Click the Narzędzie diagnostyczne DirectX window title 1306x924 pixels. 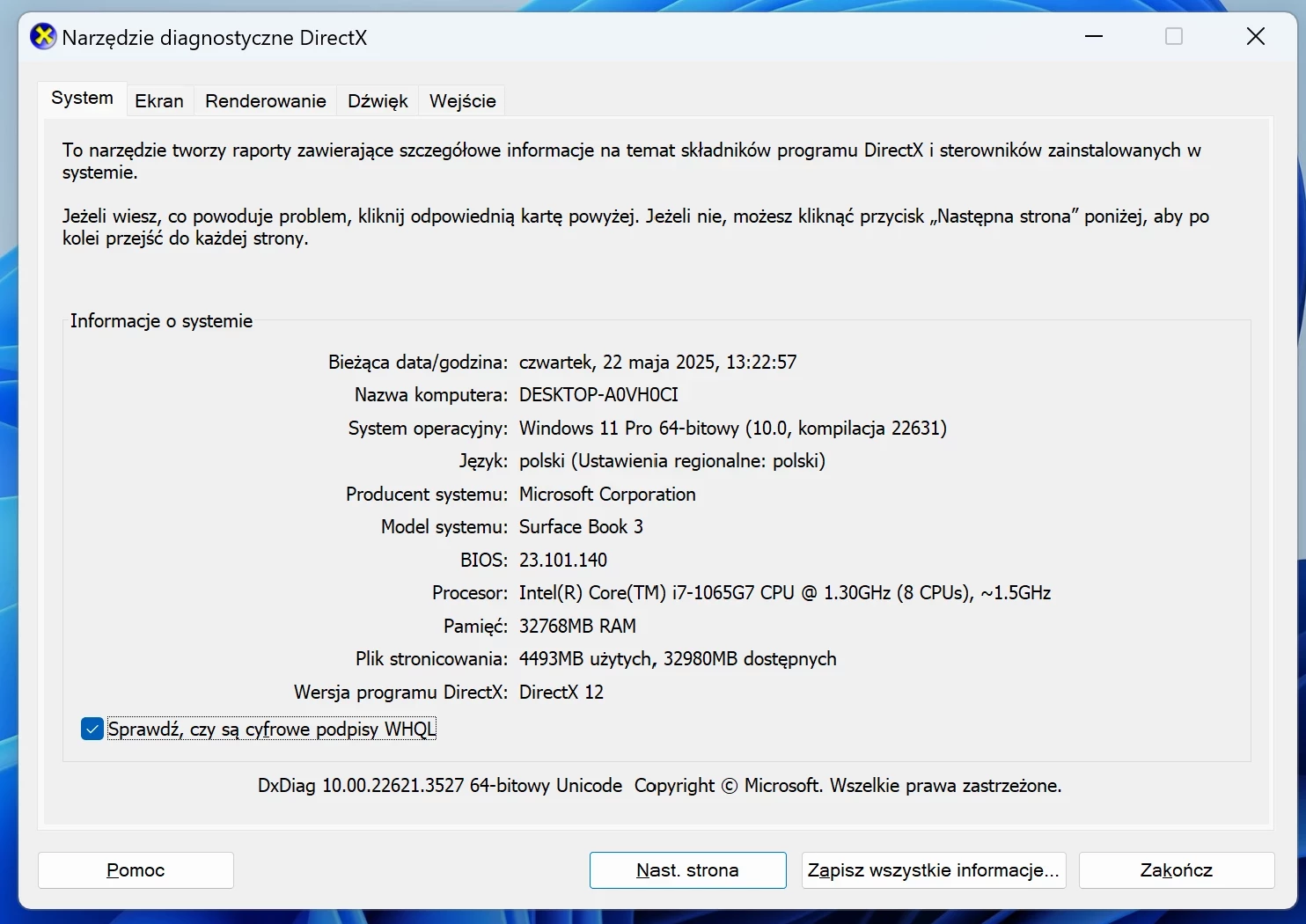tap(214, 38)
